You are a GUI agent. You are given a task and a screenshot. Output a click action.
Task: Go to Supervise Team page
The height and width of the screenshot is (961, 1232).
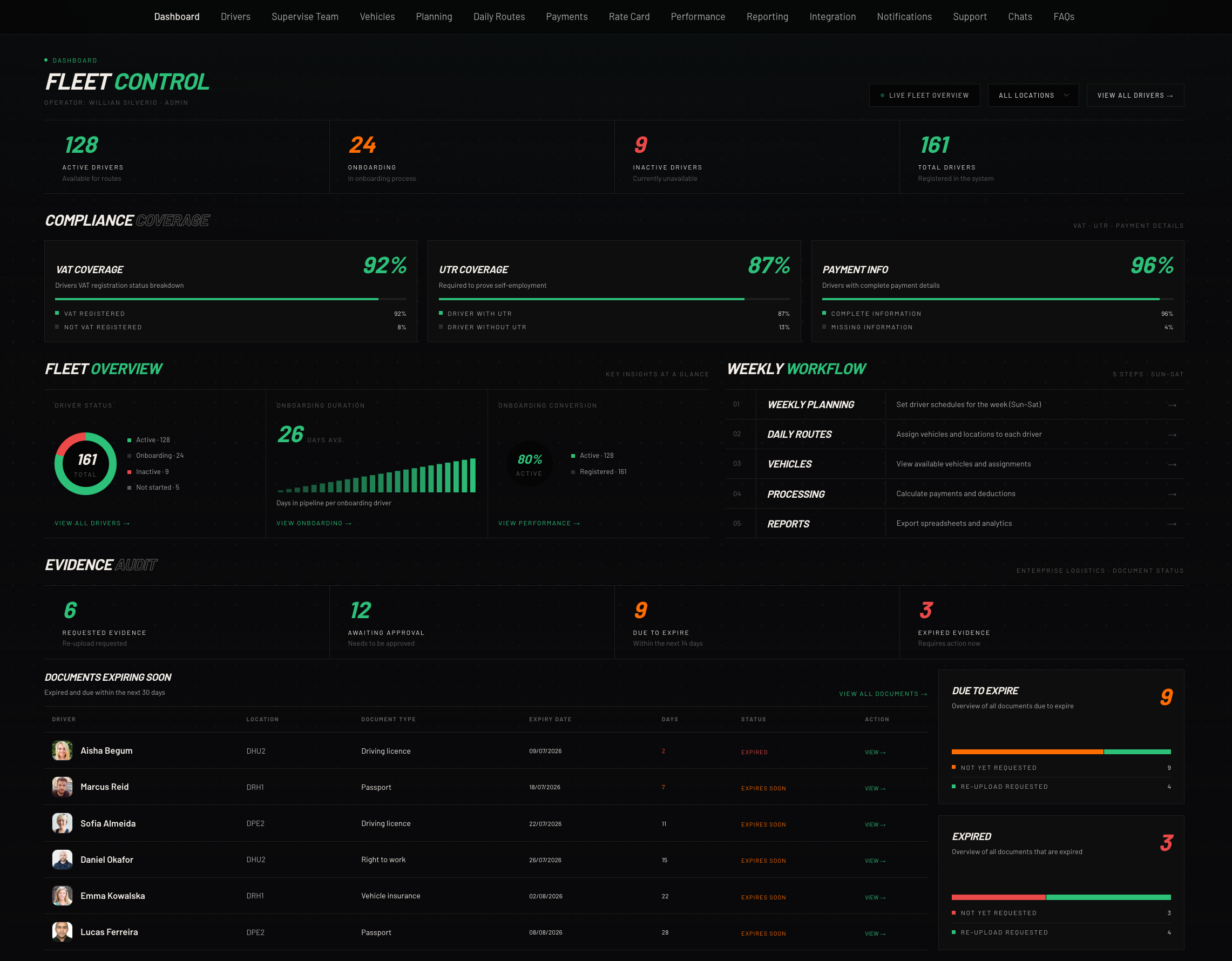(x=304, y=17)
